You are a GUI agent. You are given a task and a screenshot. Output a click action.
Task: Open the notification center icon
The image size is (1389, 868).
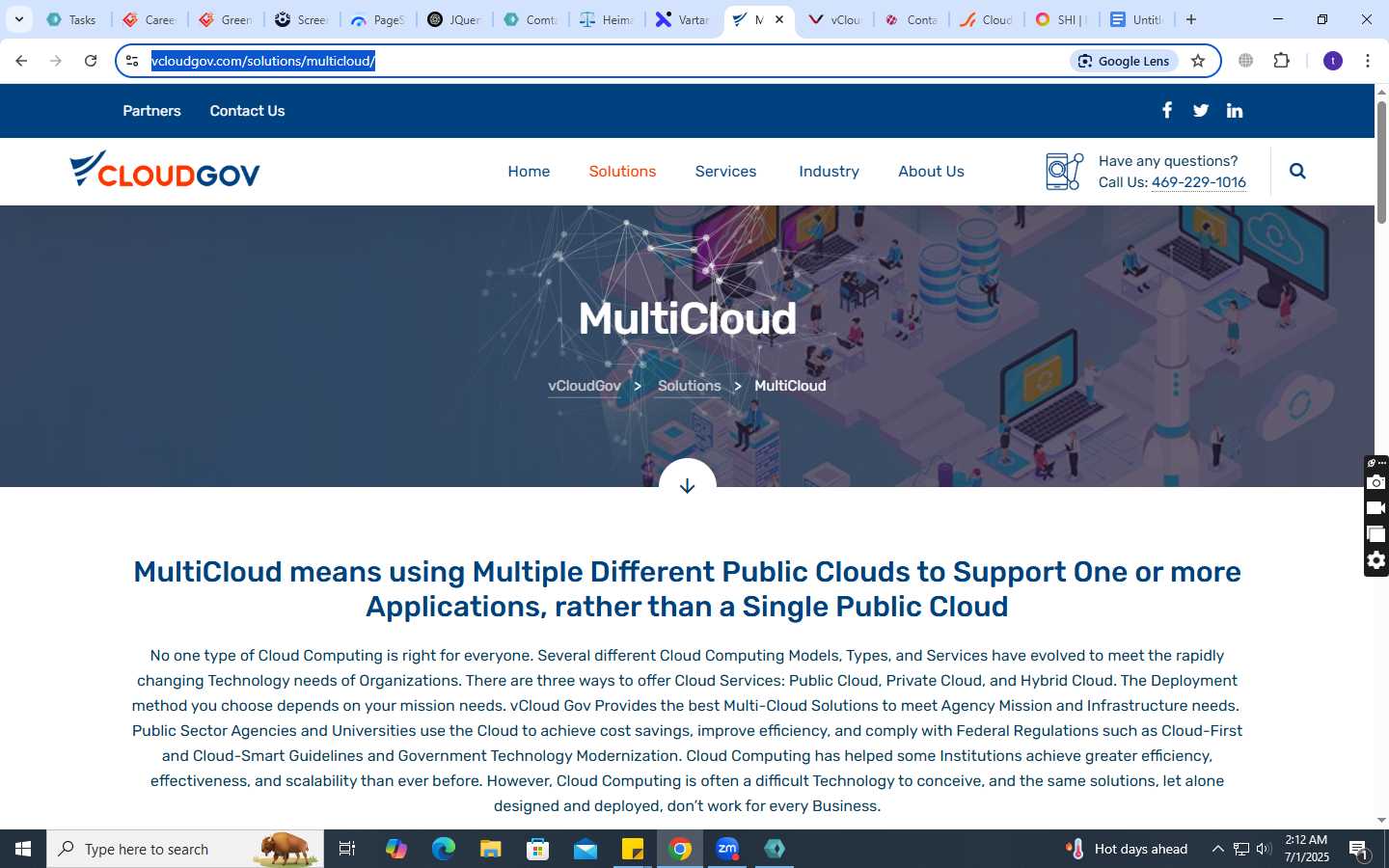[x=1360, y=850]
